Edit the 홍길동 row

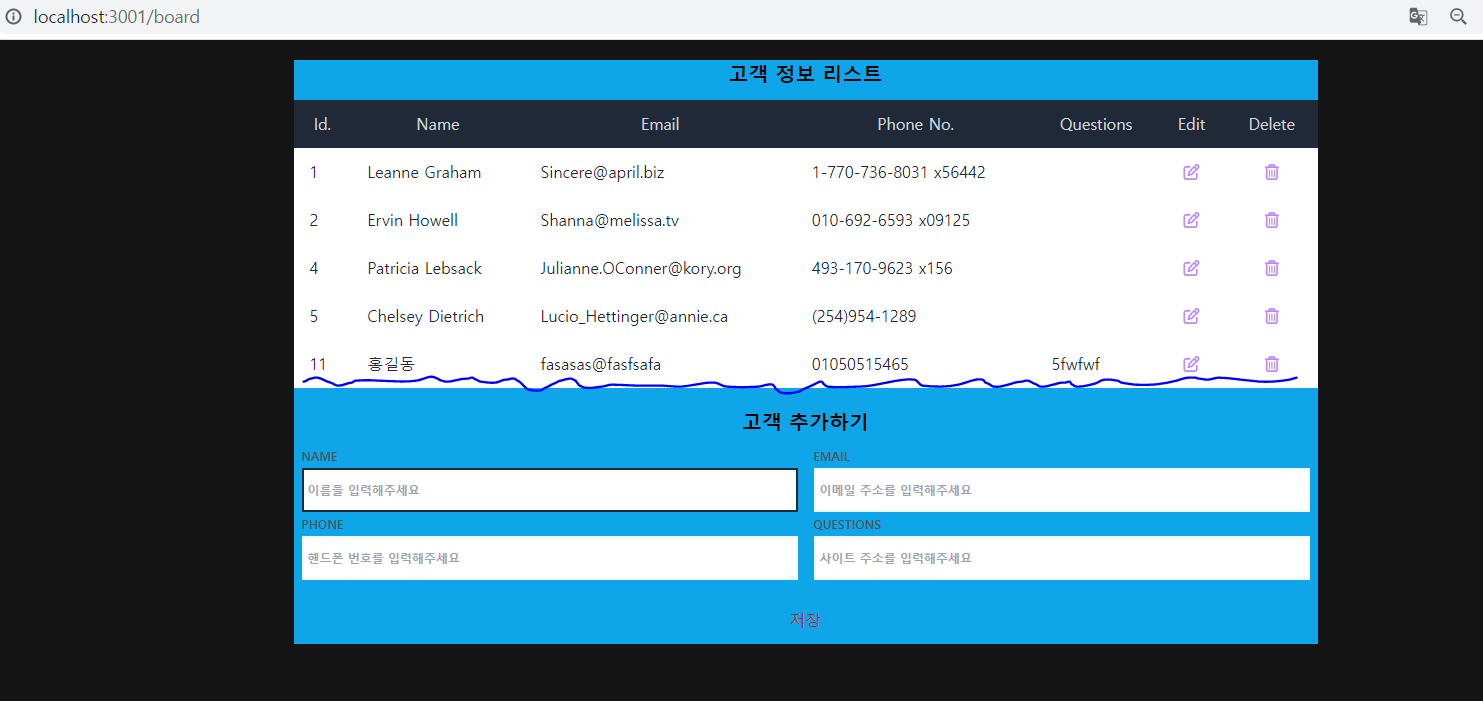pyautogui.click(x=1191, y=364)
